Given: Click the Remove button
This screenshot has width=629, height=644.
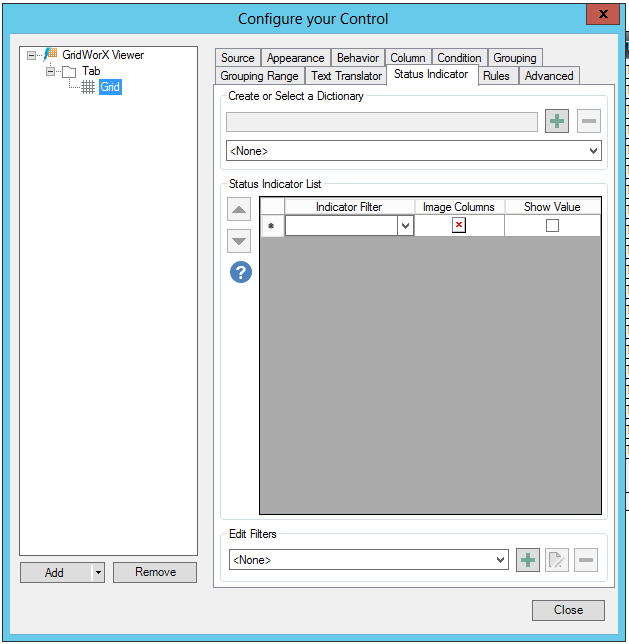Looking at the screenshot, I should point(155,572).
